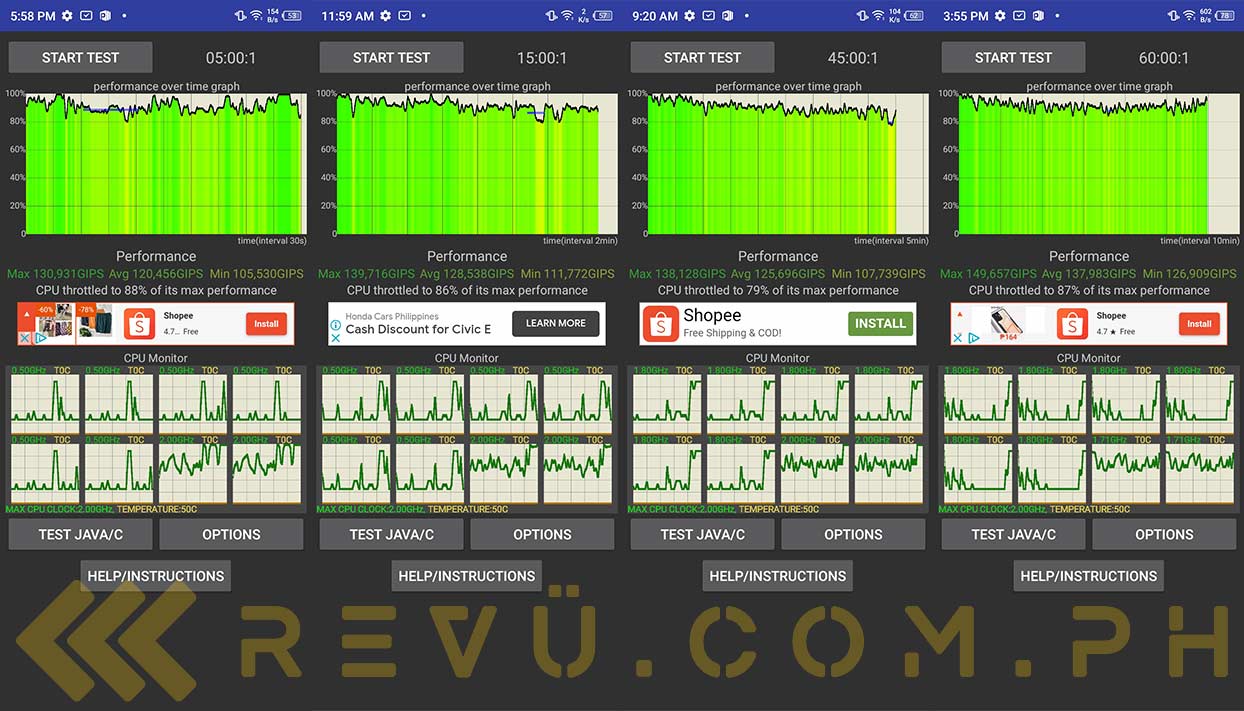Tap START TEST in the 5:58 PM screenshot
Viewport: 1244px width, 711px height.
click(x=80, y=57)
